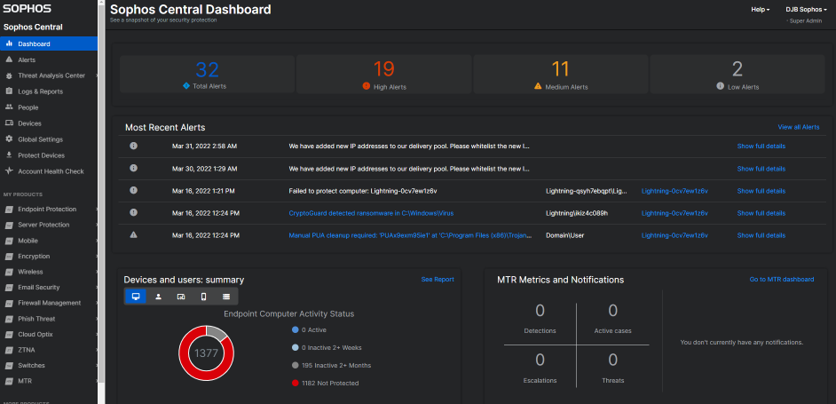Open the Dashboard sidebar item
This screenshot has width=836, height=404.
(49, 44)
